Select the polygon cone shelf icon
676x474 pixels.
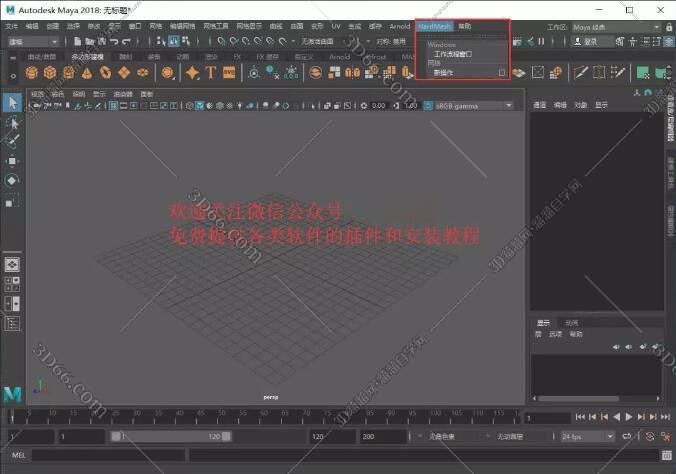pyautogui.click(x=87, y=72)
